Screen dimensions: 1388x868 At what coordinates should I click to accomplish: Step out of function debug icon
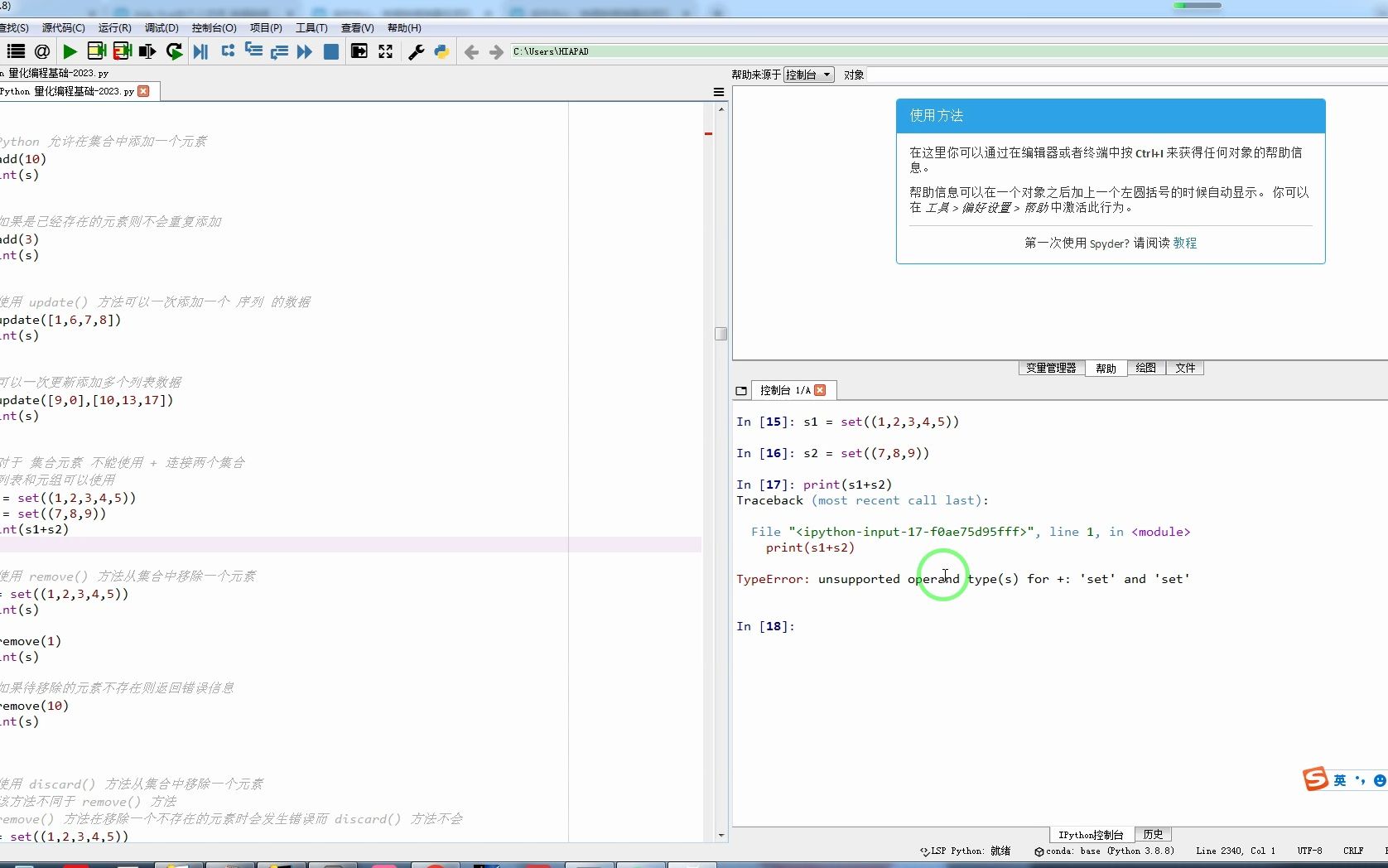click(279, 51)
